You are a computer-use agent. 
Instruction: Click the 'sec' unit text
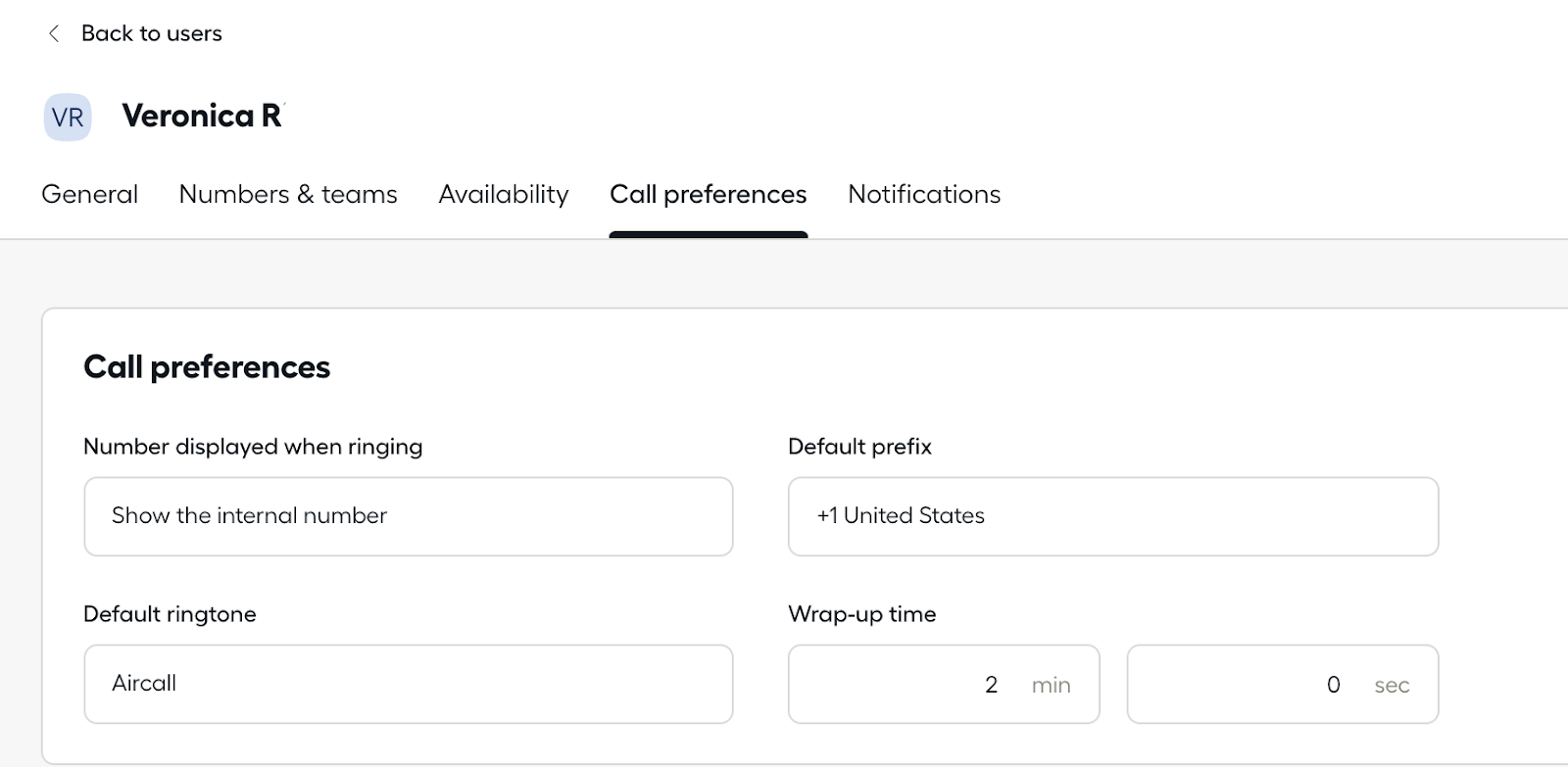(x=1392, y=685)
